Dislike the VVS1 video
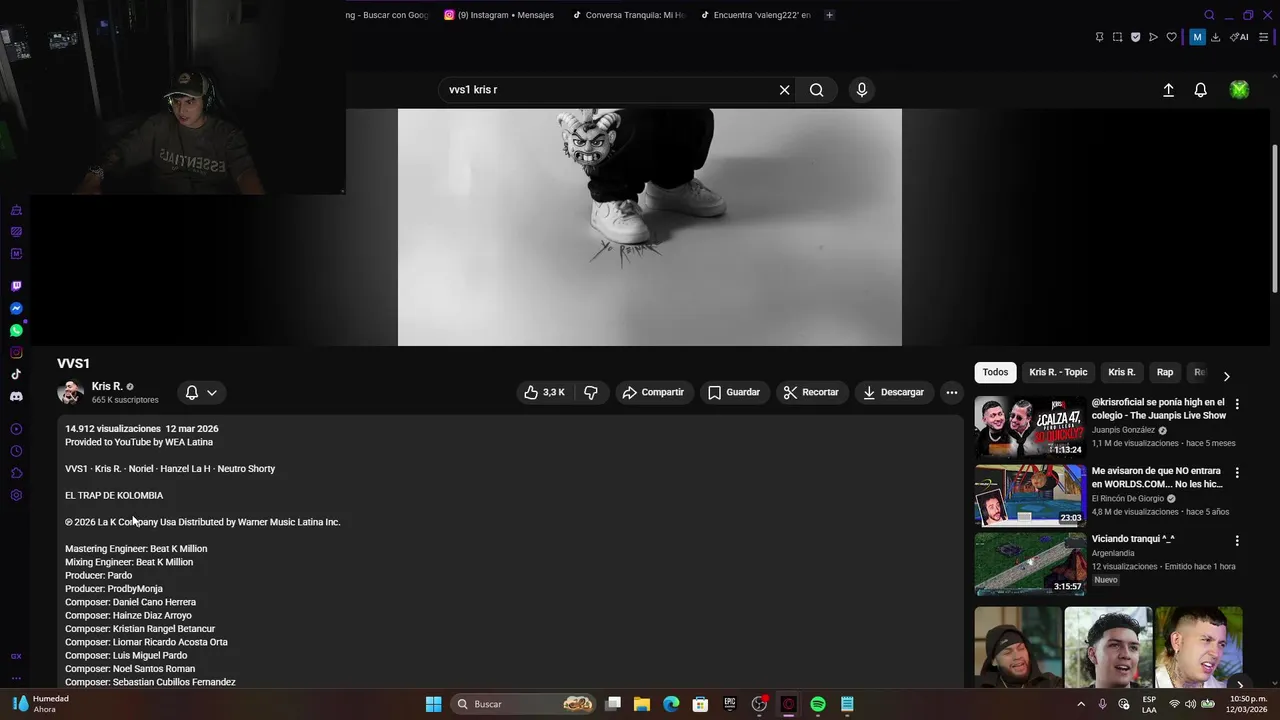 [591, 392]
